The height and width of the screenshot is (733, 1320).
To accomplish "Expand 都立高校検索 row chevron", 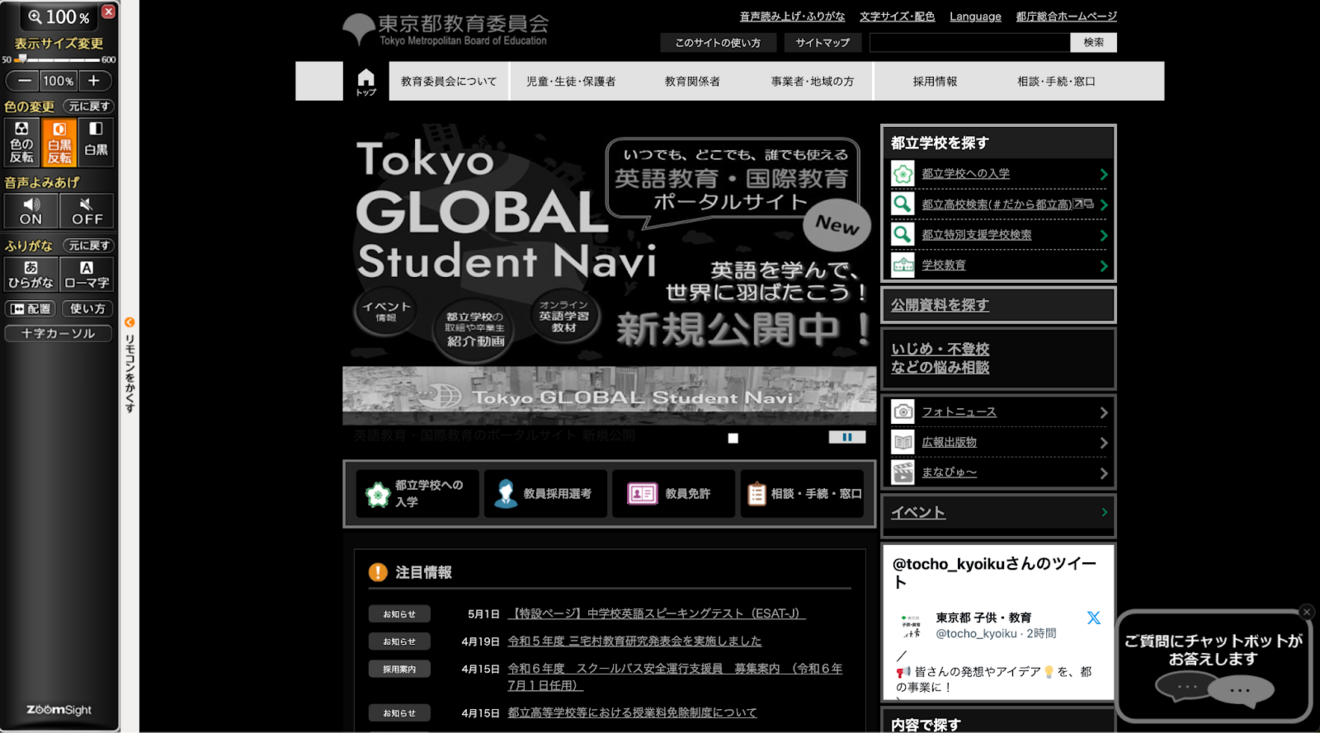I will click(x=1104, y=205).
